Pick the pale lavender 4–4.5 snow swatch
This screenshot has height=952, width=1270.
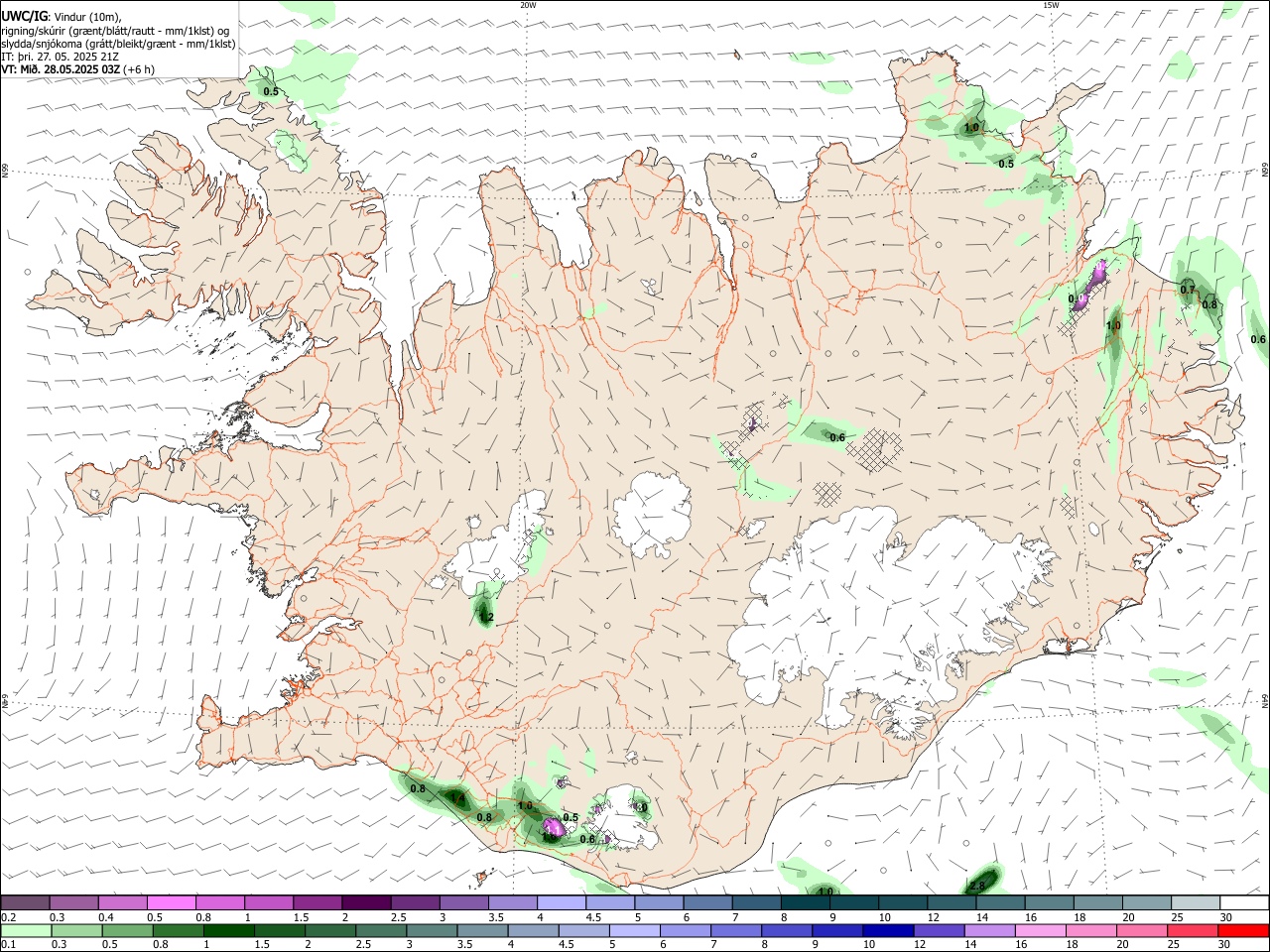561,902
